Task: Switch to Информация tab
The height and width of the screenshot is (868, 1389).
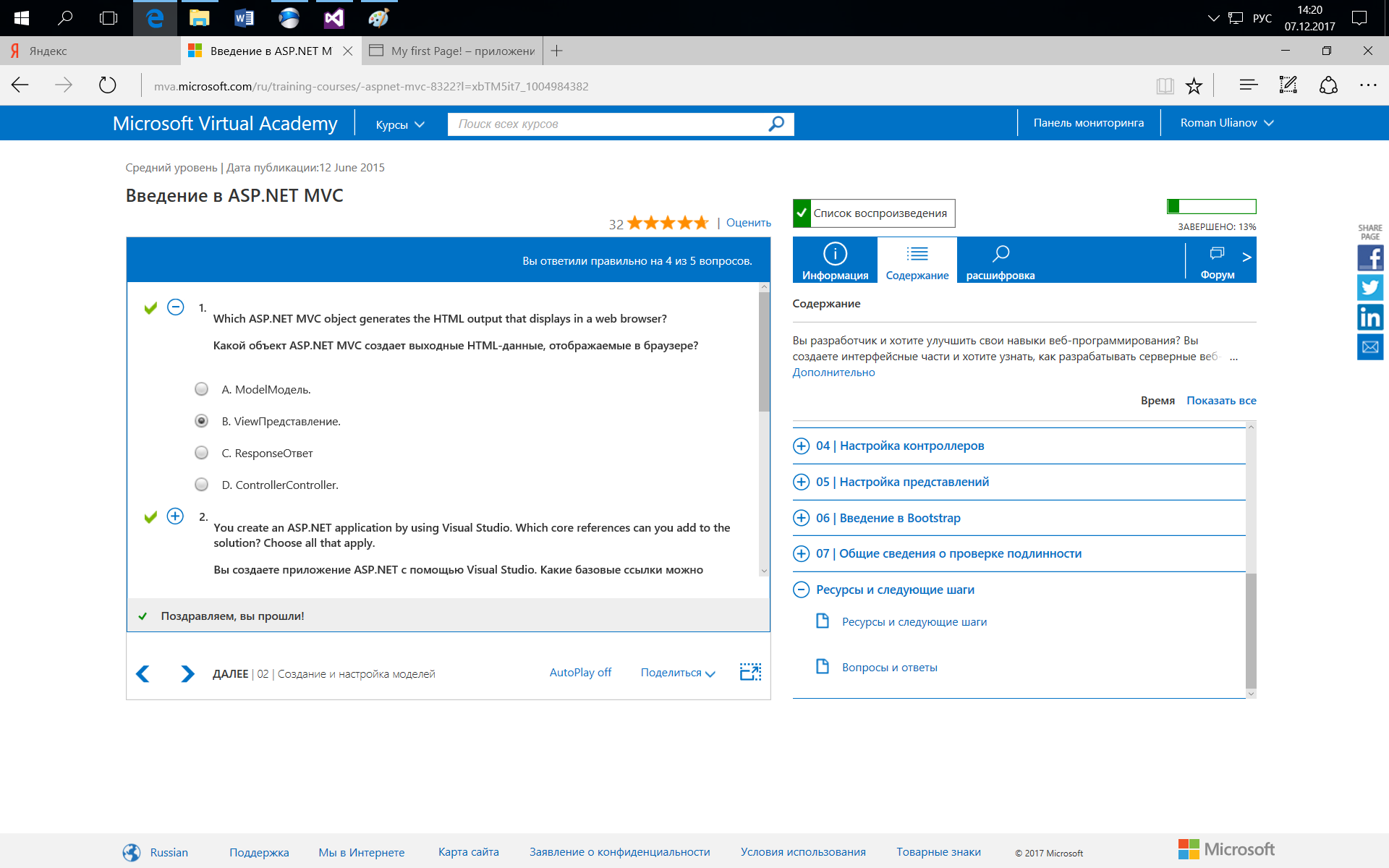Action: coord(835,260)
